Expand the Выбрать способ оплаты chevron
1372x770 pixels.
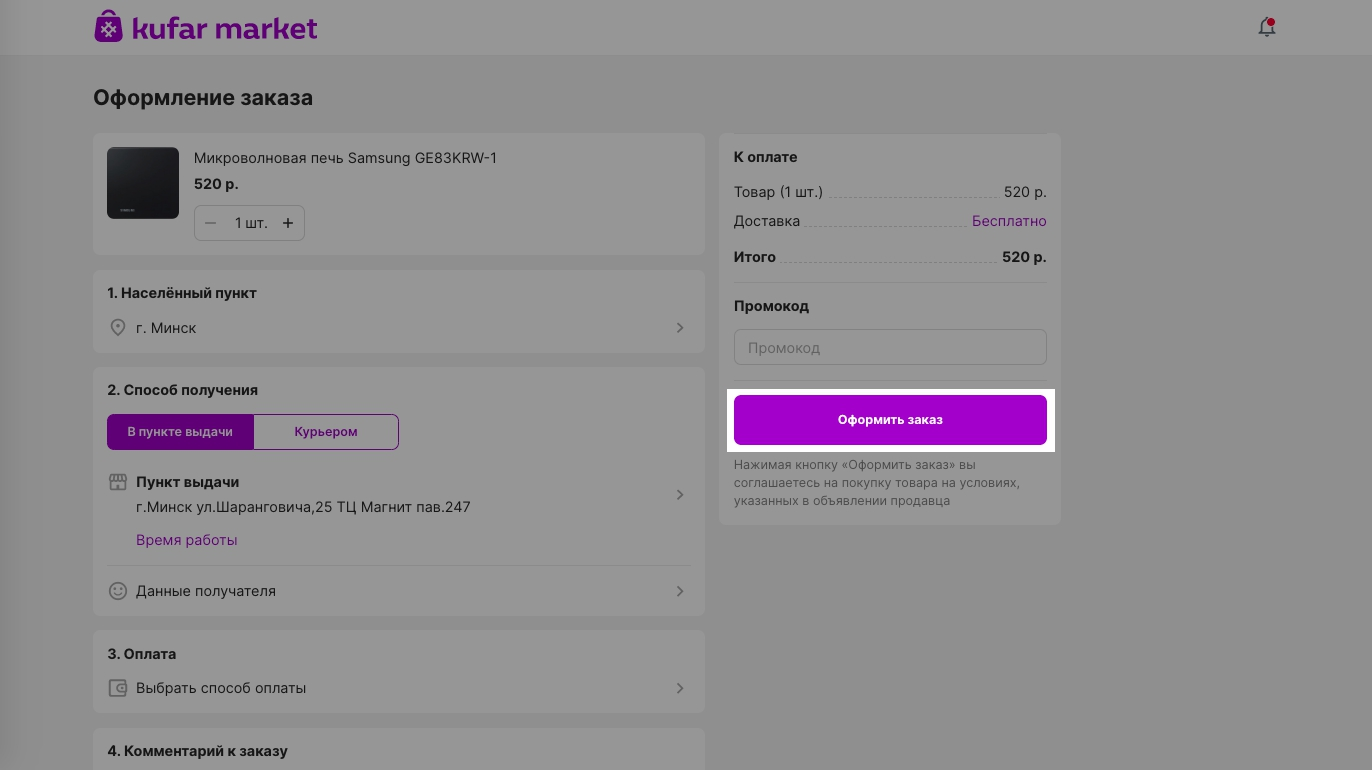tap(680, 688)
